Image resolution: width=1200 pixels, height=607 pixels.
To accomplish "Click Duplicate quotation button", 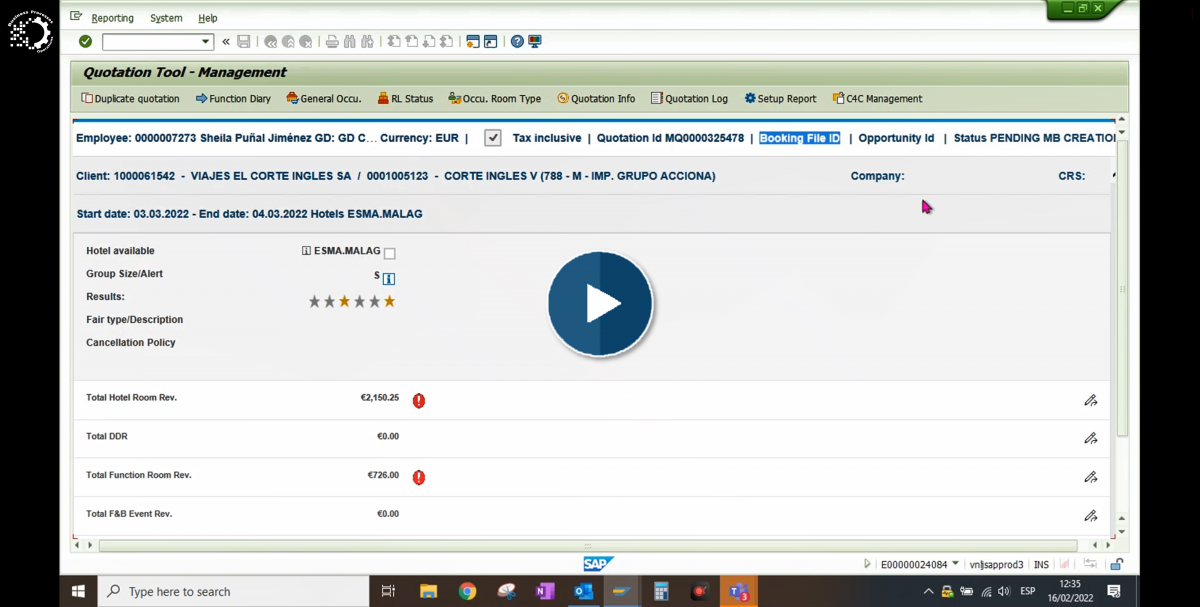I will [131, 99].
